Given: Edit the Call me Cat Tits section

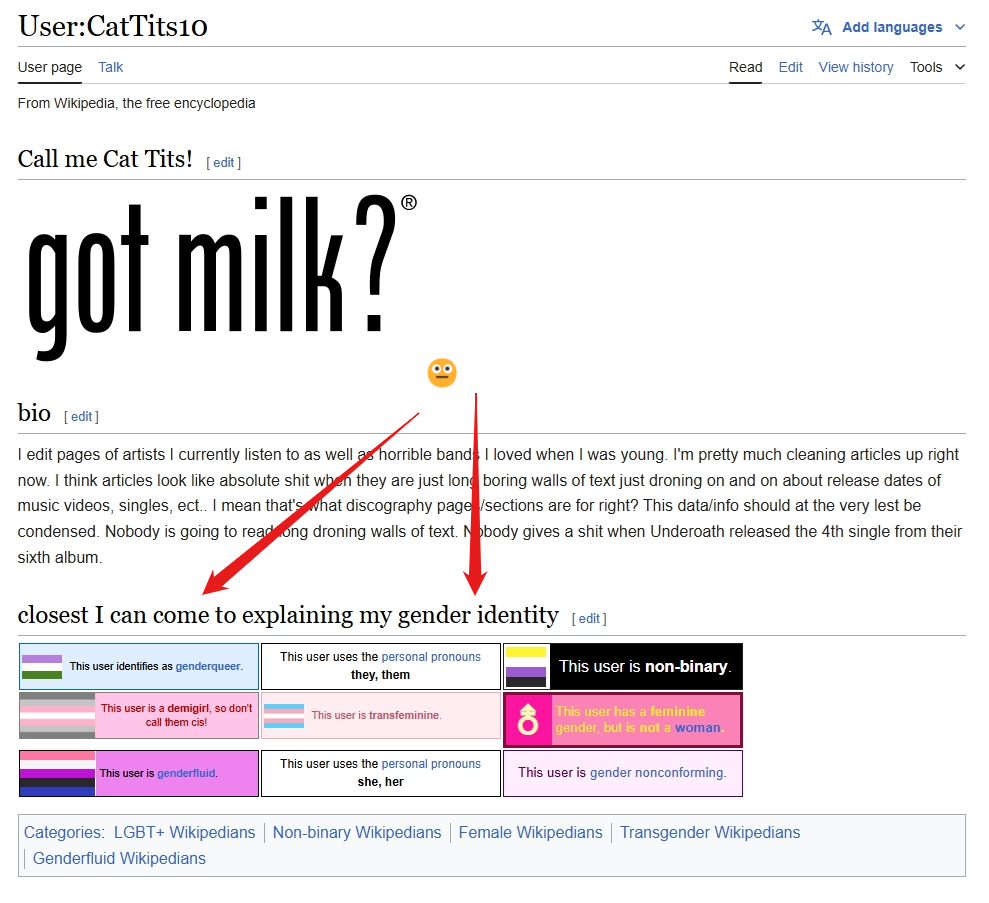Looking at the screenshot, I should coord(223,162).
